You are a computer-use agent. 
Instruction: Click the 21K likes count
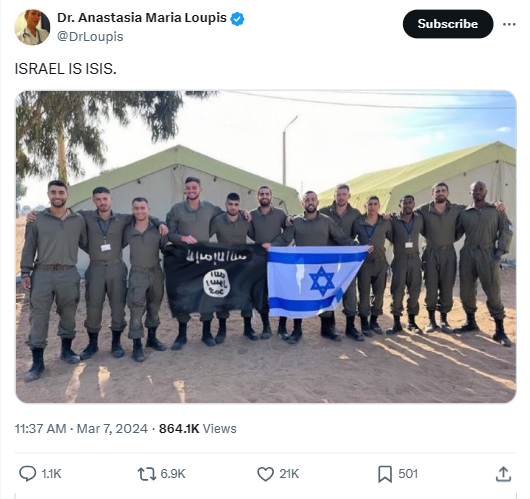click(289, 474)
